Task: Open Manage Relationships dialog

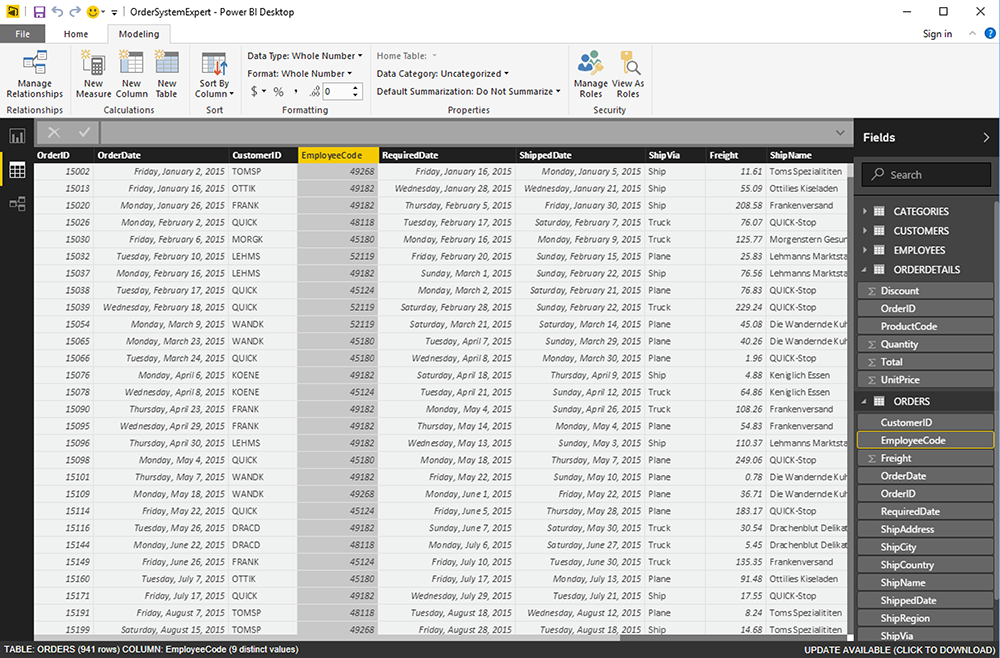Action: click(35, 75)
